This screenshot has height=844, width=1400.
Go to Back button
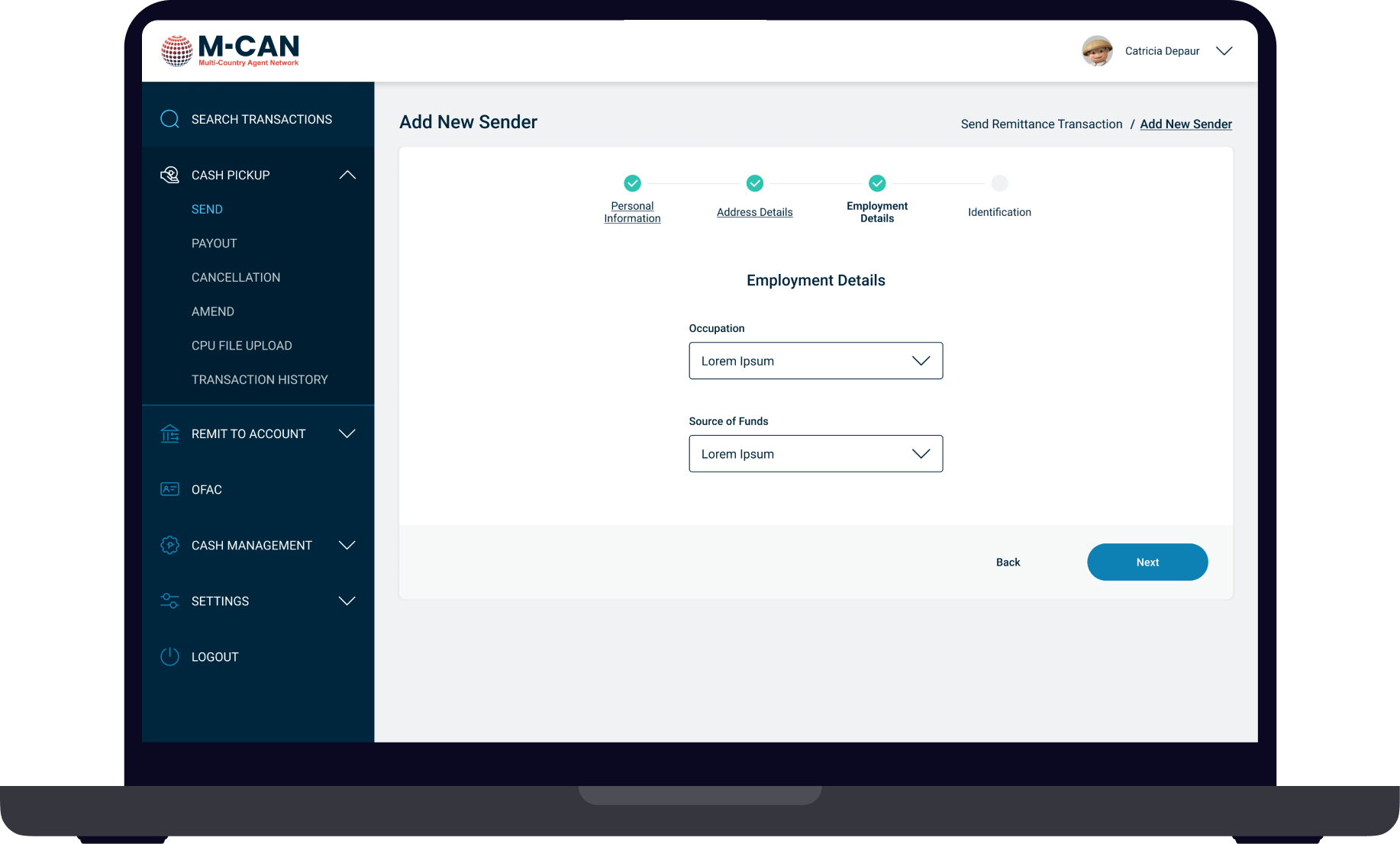[1008, 562]
